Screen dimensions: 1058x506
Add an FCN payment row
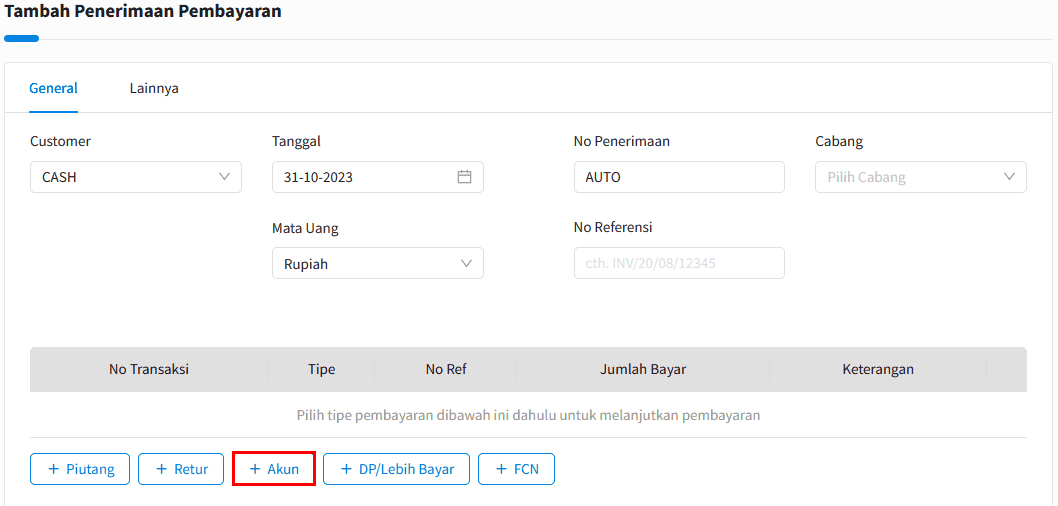pos(517,469)
